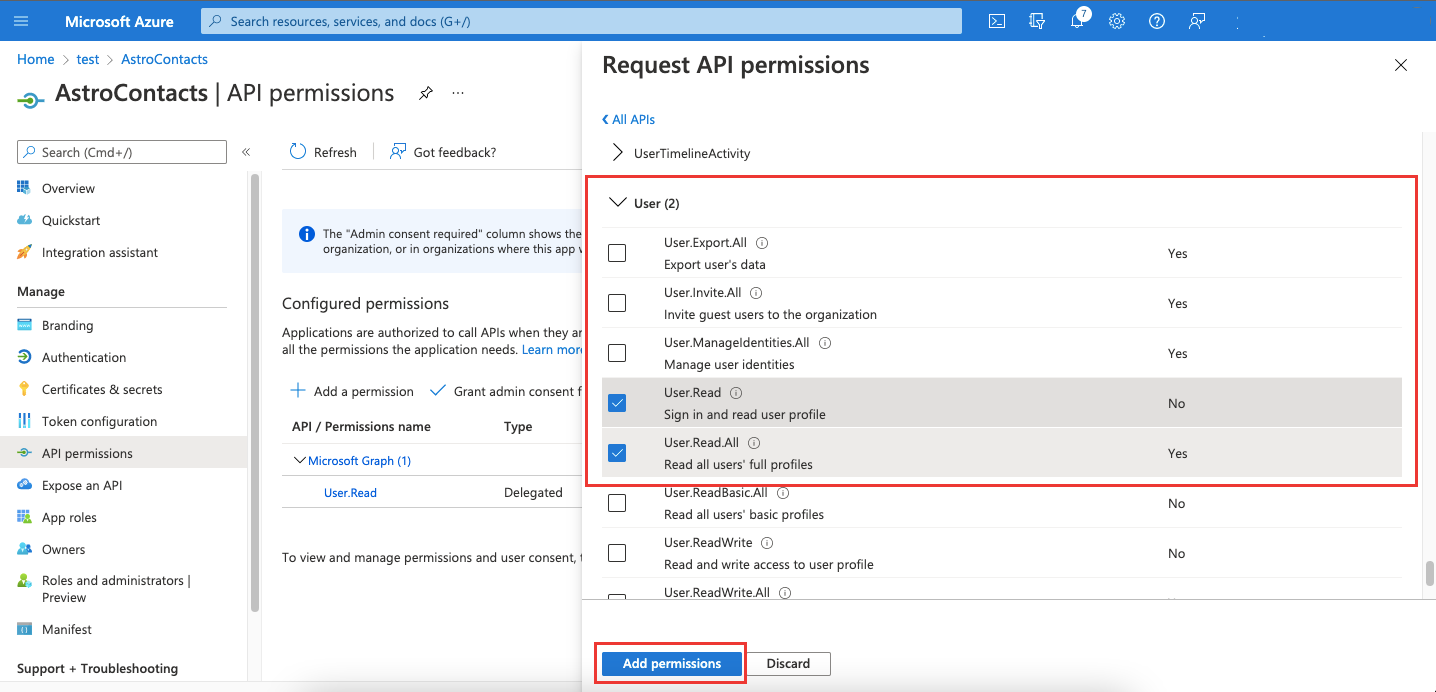Check the User.Invite.All checkbox
The height and width of the screenshot is (692, 1436).
click(617, 303)
